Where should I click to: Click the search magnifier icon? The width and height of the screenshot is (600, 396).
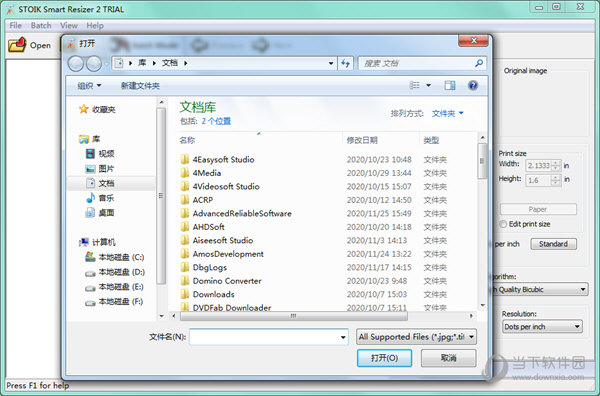(x=479, y=63)
